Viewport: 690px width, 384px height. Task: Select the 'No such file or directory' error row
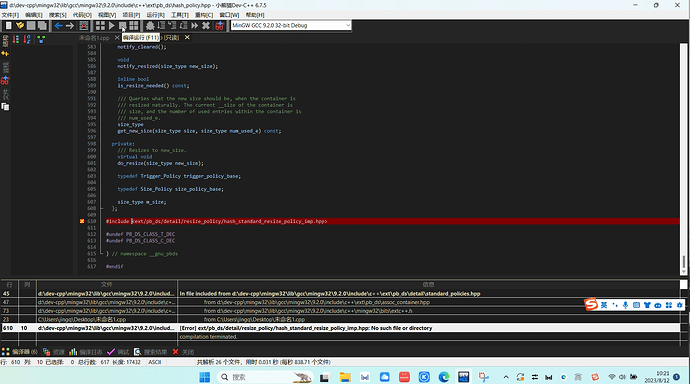pyautogui.click(x=340, y=328)
